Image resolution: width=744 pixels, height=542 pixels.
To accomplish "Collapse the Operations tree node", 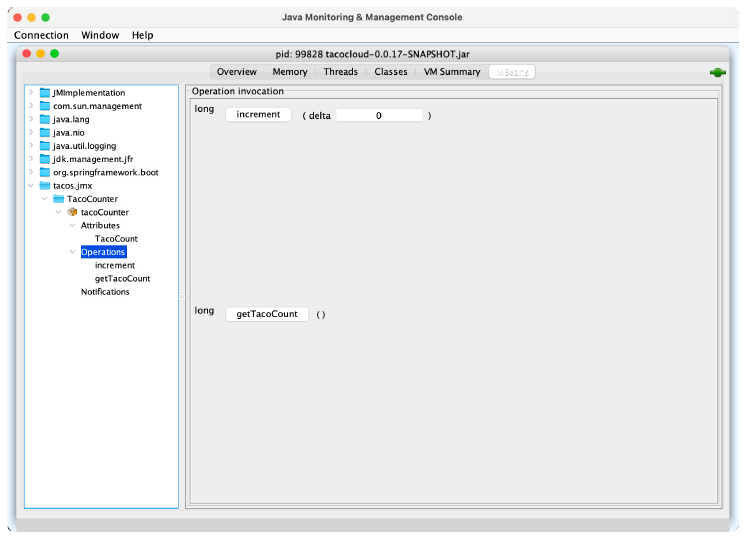I will click(72, 252).
